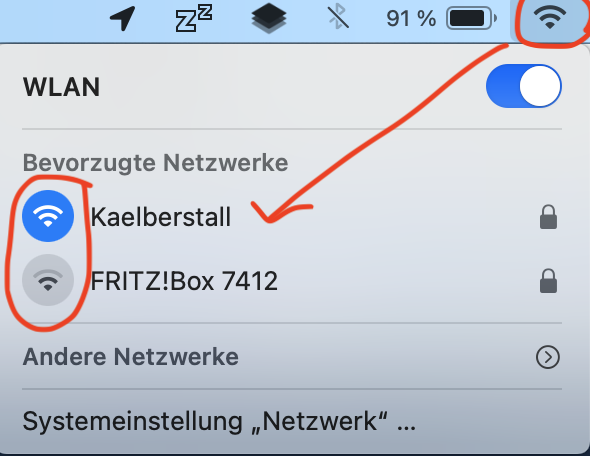The width and height of the screenshot is (590, 456).
Task: Click the Andere Netzwerke label
Action: [x=131, y=357]
